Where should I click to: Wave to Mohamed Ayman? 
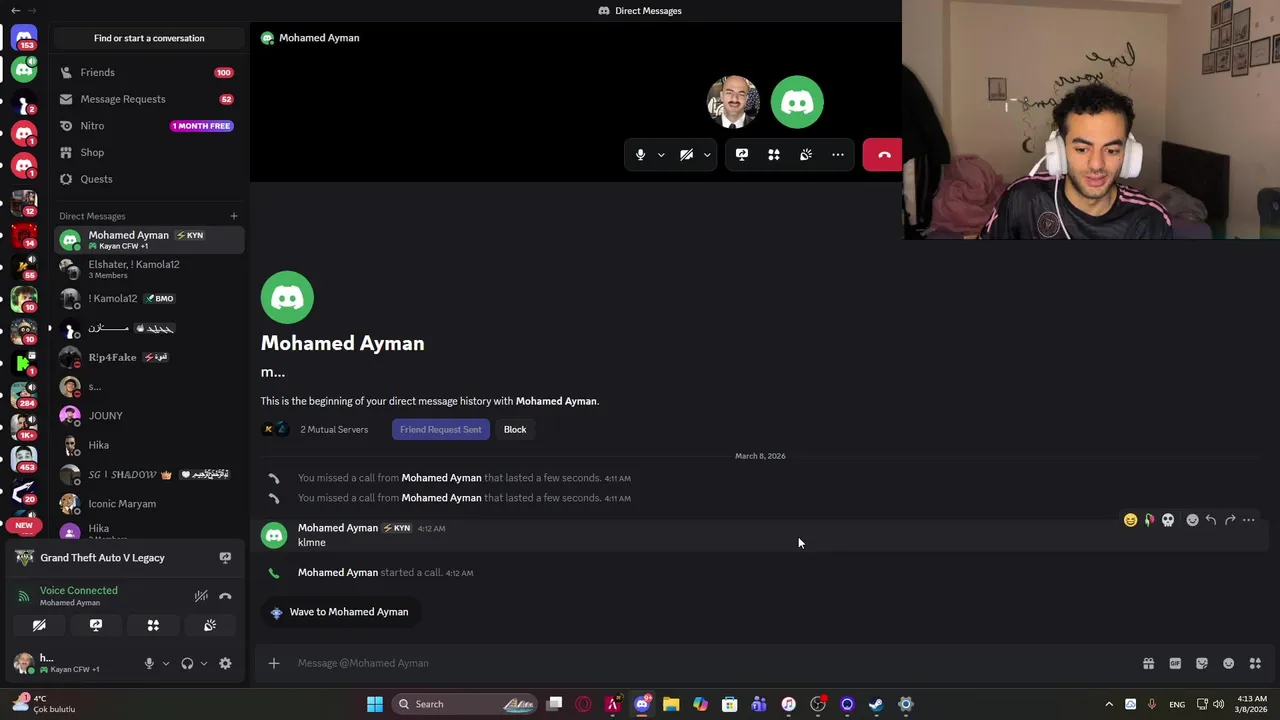coord(339,612)
